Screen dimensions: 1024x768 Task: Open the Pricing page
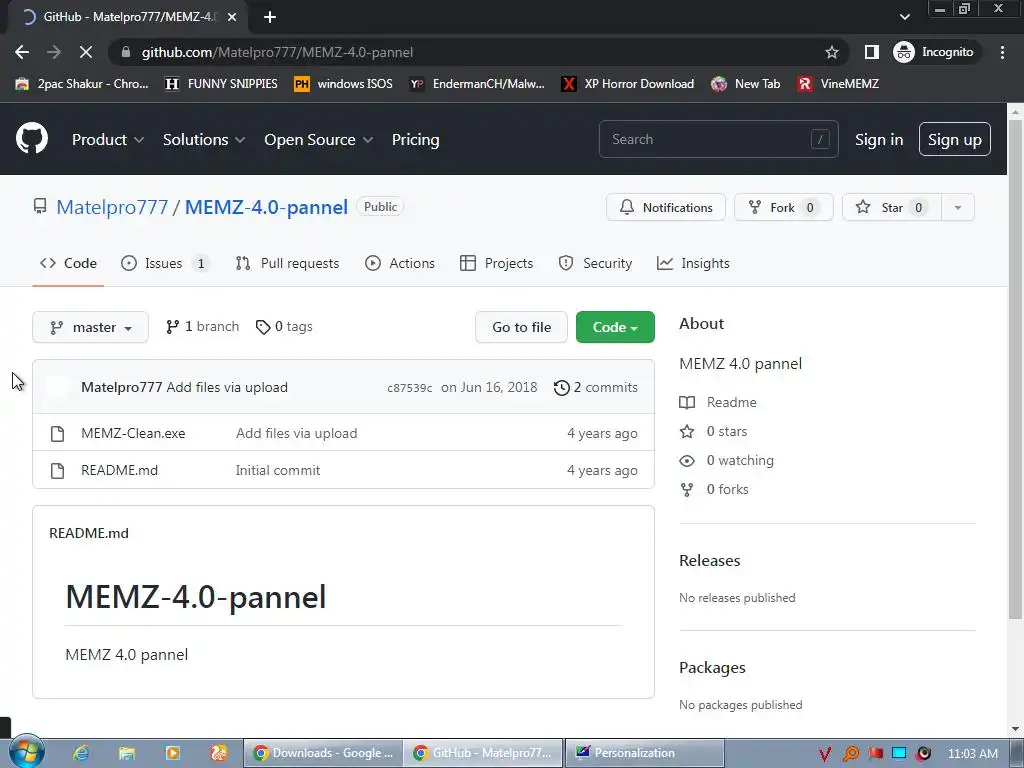click(415, 139)
